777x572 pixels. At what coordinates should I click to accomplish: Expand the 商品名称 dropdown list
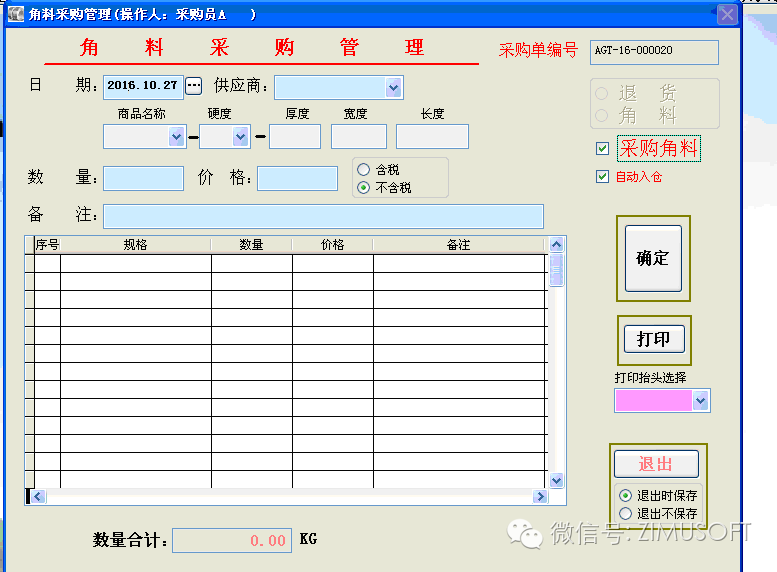177,136
